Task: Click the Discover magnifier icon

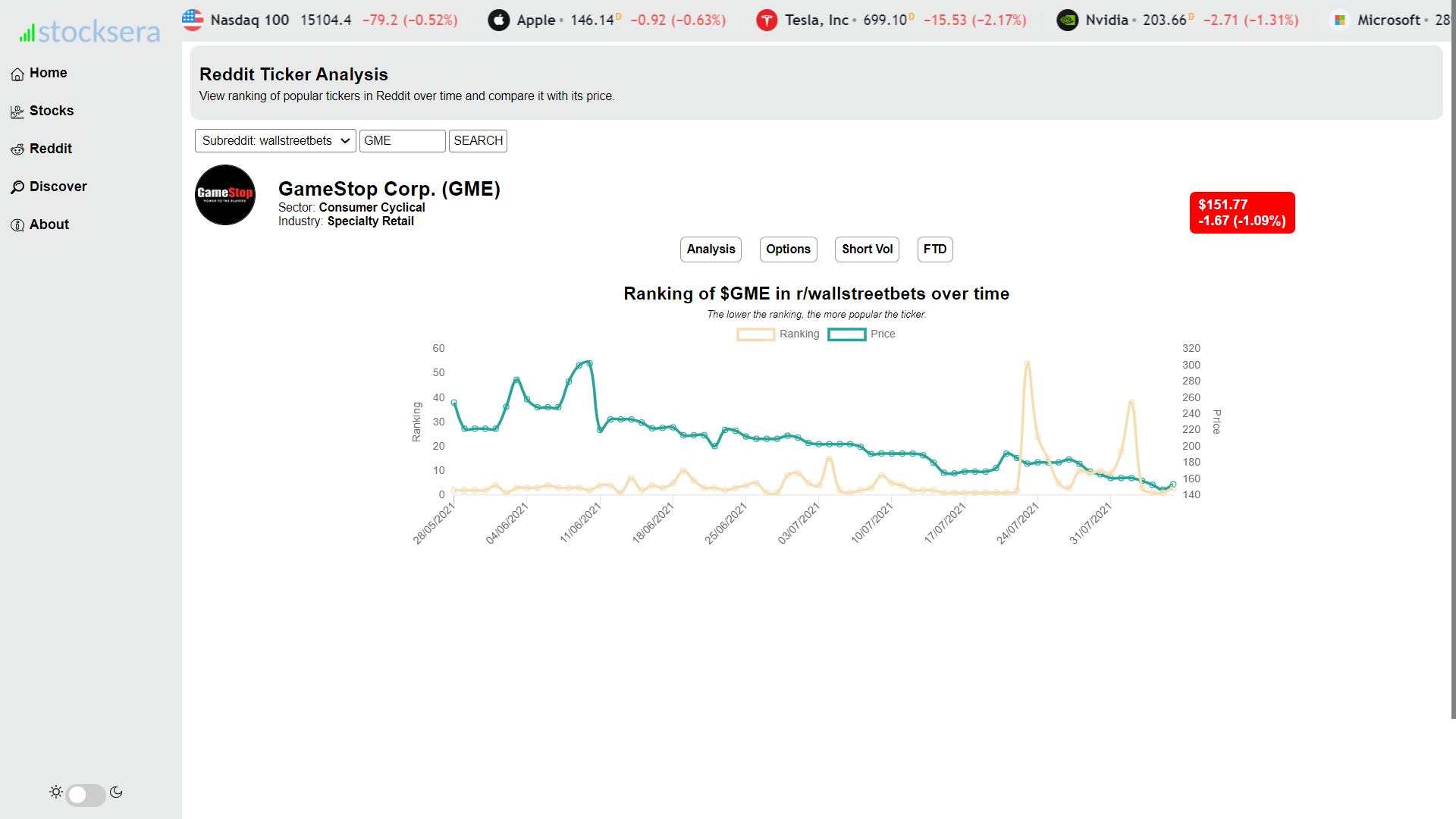Action: (17, 187)
